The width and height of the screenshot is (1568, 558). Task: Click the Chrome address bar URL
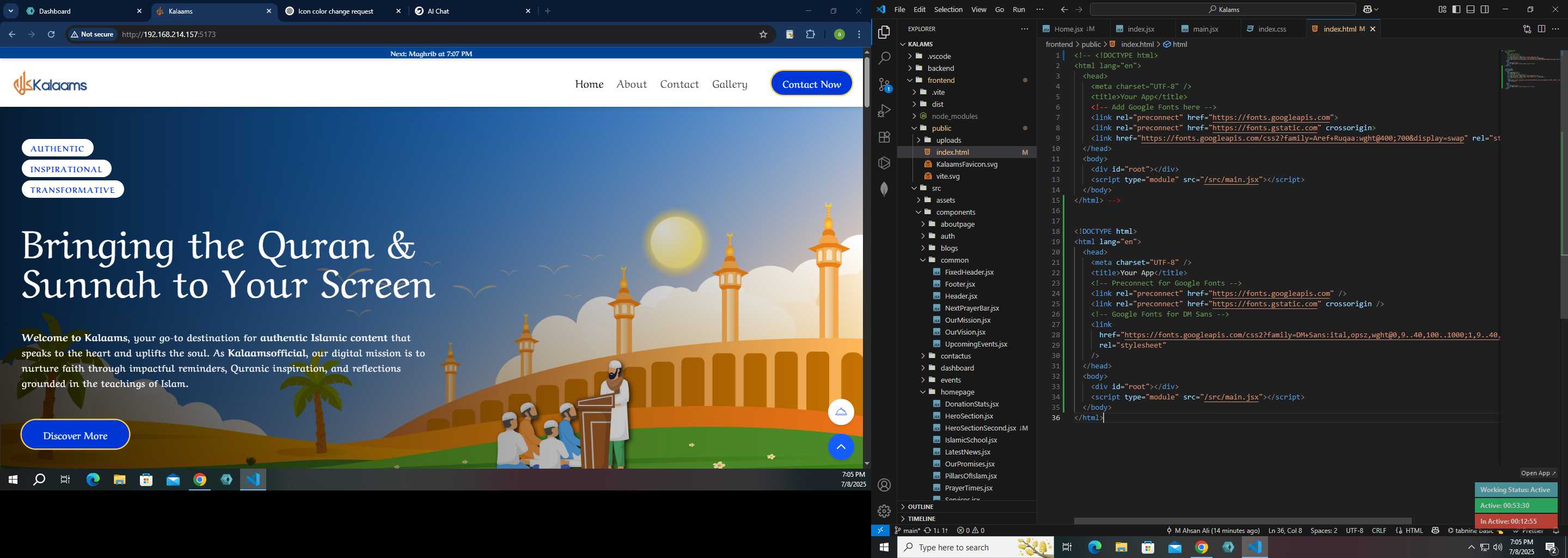169,34
